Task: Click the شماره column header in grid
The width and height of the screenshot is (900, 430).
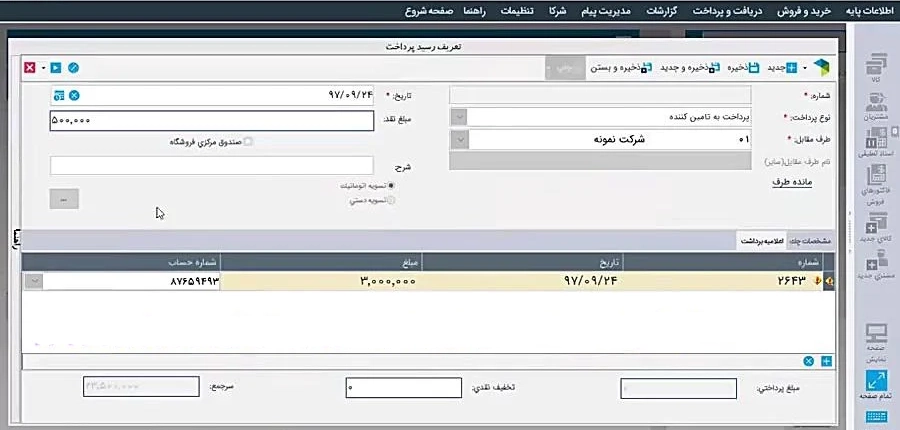Action: click(723, 262)
